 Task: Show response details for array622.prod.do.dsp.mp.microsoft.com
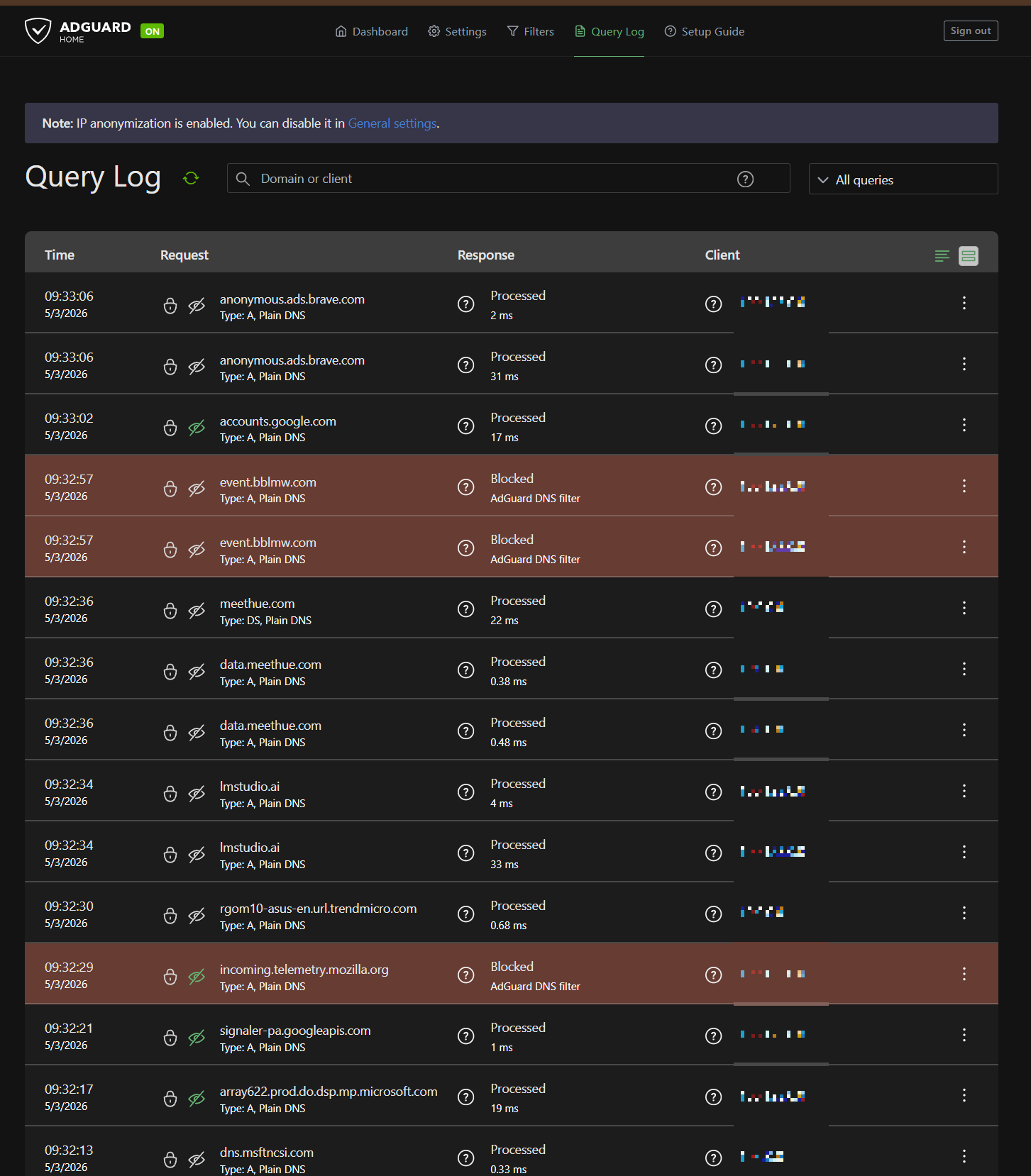[465, 1097]
